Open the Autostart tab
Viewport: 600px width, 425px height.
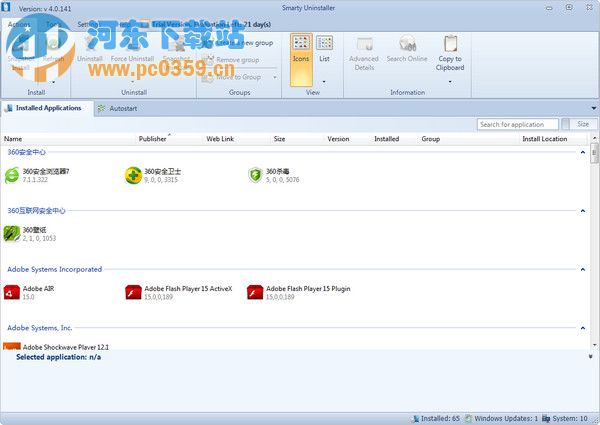tap(117, 109)
